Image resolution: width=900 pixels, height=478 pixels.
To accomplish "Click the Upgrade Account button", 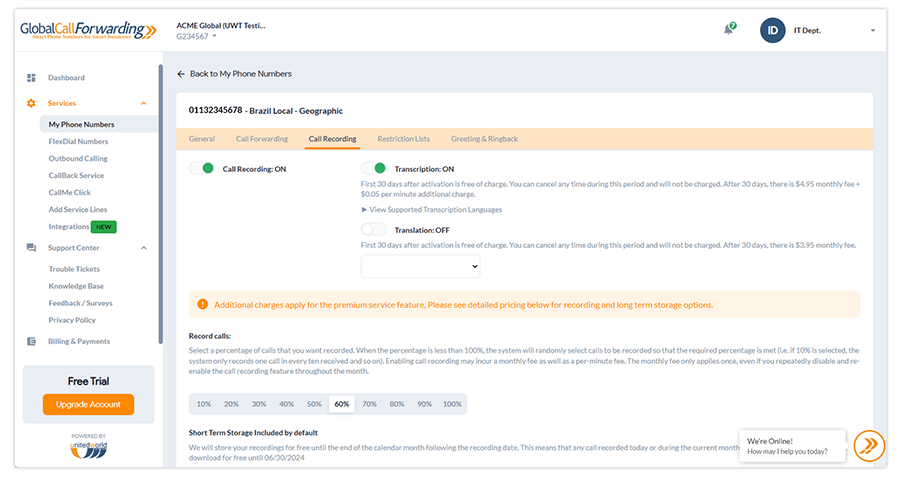I will (x=88, y=404).
